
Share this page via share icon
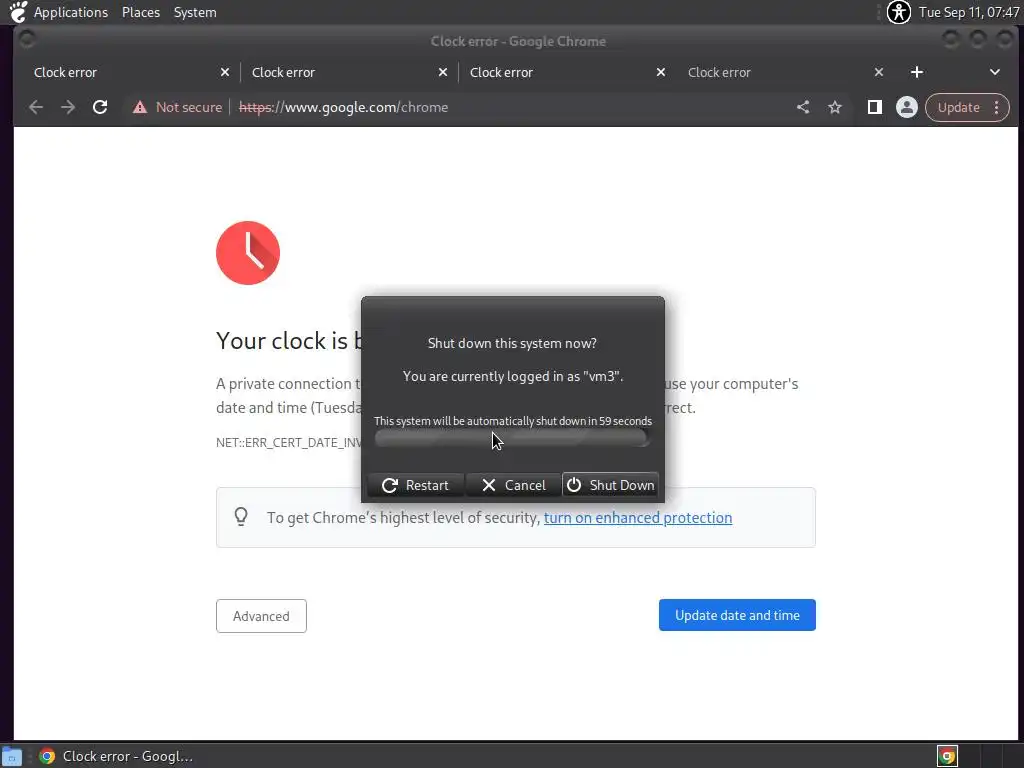803,107
